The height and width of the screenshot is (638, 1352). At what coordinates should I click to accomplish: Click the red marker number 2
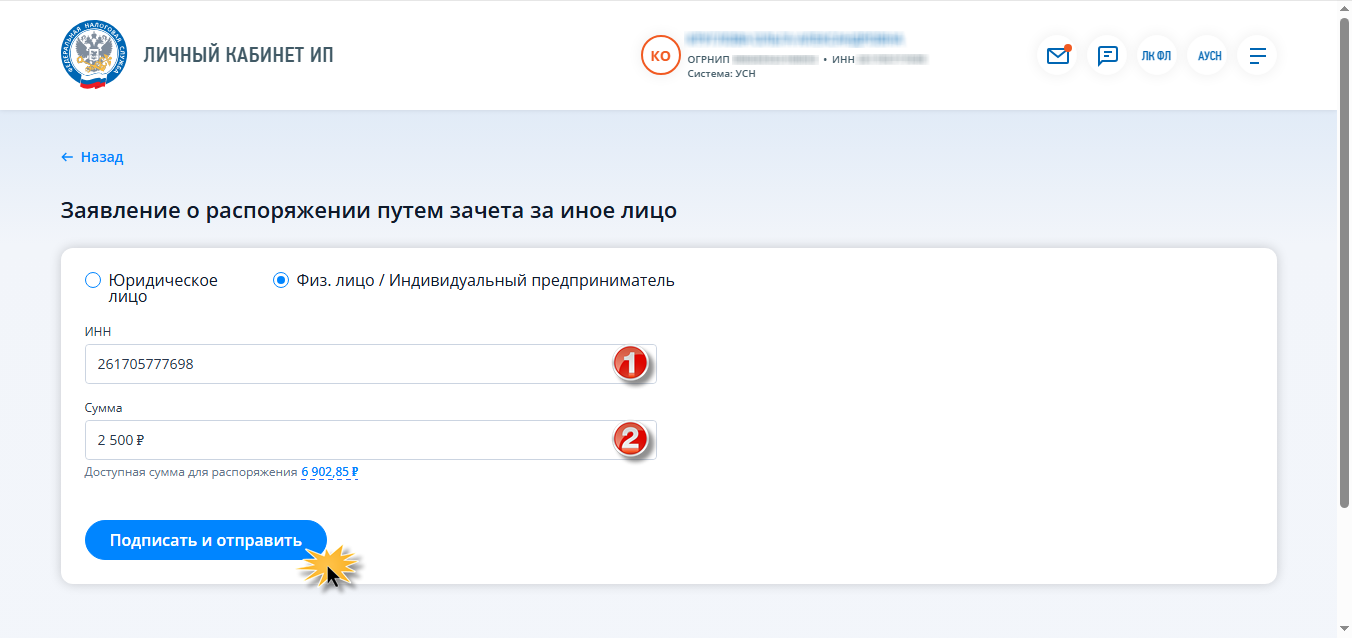pyautogui.click(x=632, y=440)
